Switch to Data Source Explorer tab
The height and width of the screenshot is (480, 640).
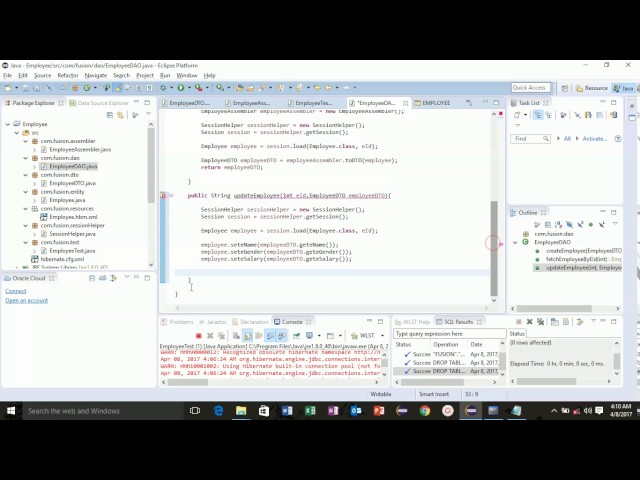point(99,103)
